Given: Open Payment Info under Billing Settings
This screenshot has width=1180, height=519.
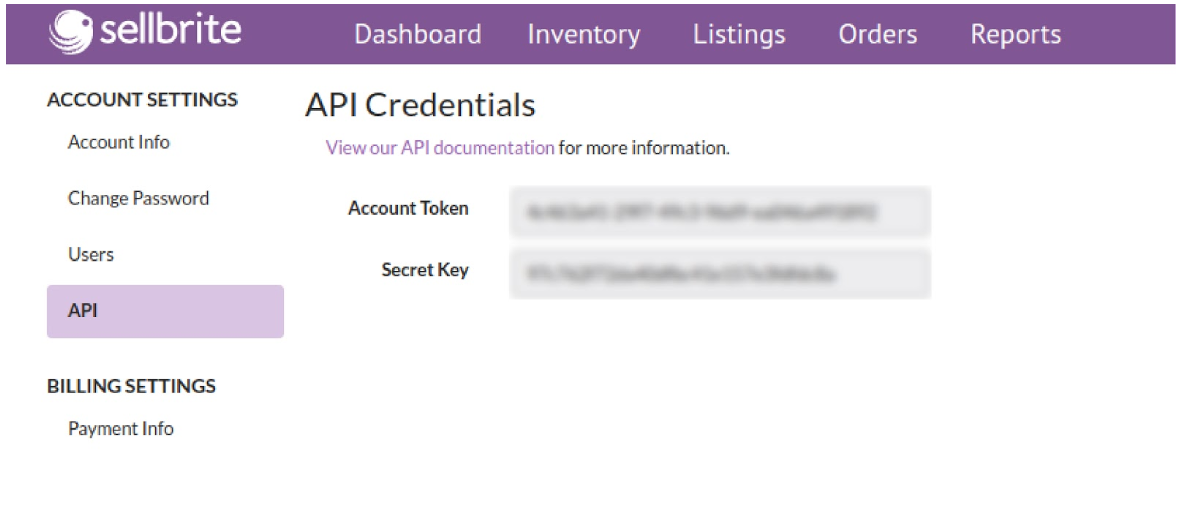Looking at the screenshot, I should [x=121, y=429].
